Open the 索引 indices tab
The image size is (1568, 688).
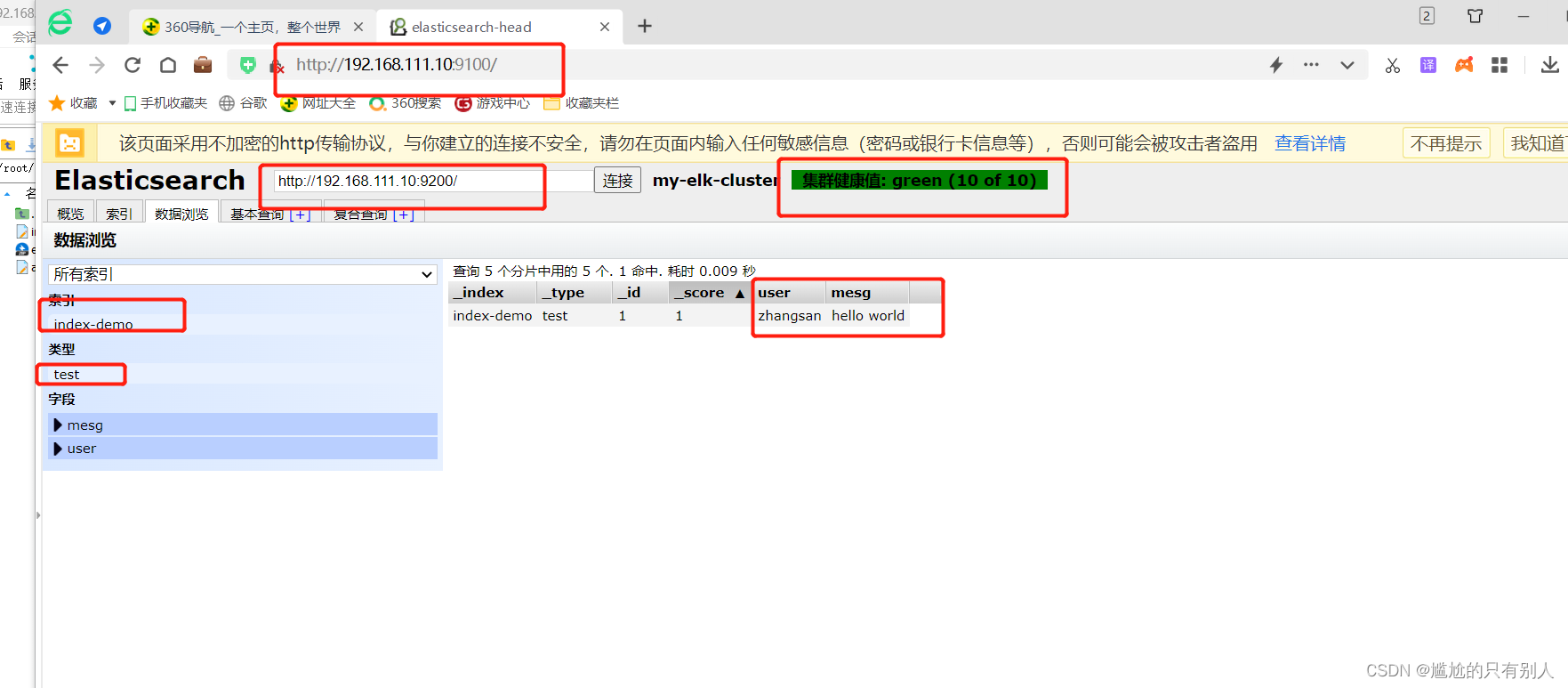(x=119, y=214)
